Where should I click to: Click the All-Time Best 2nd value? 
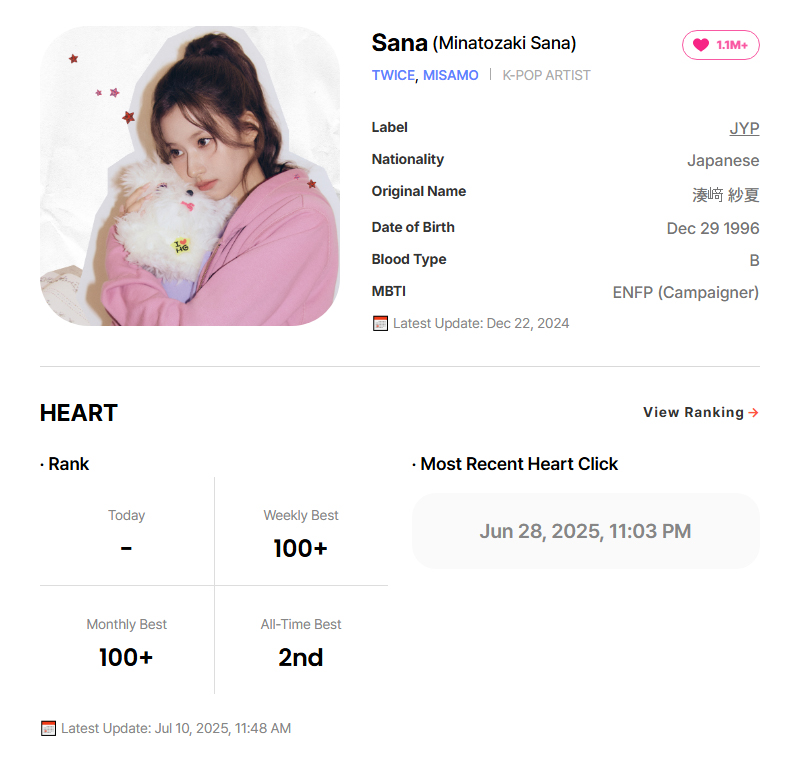tap(301, 657)
